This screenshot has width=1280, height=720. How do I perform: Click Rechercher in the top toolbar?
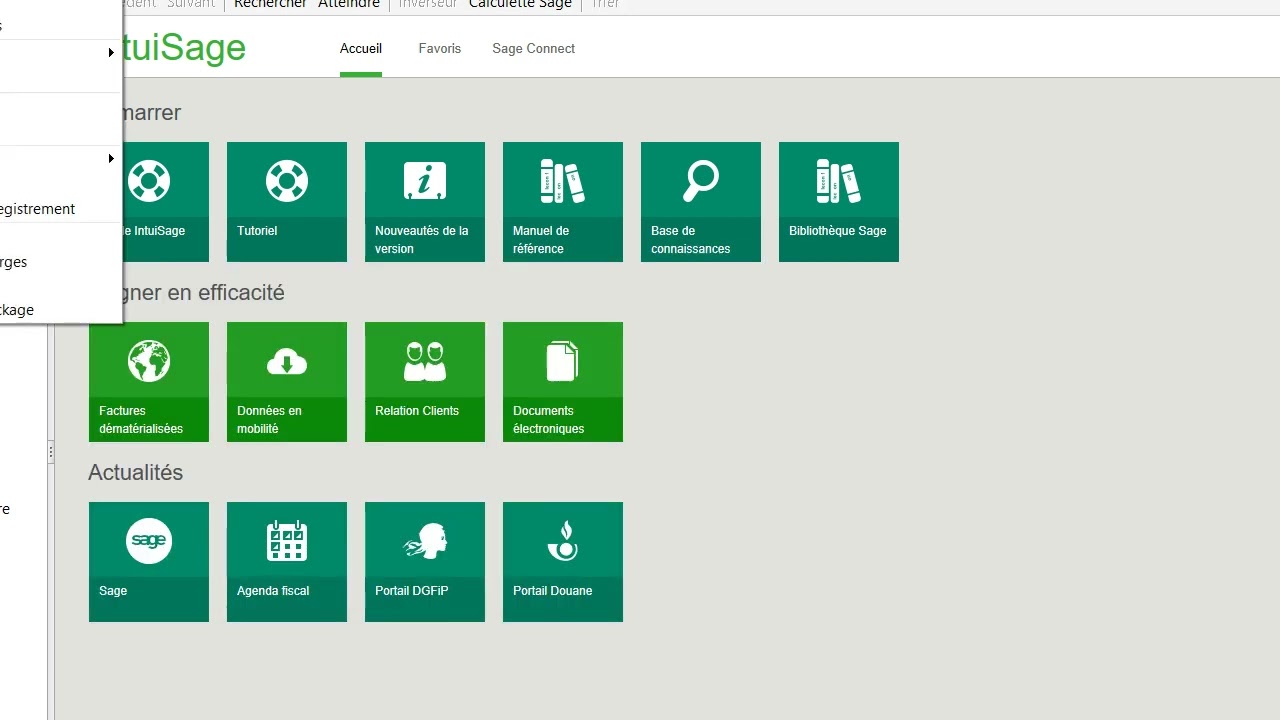(x=270, y=5)
